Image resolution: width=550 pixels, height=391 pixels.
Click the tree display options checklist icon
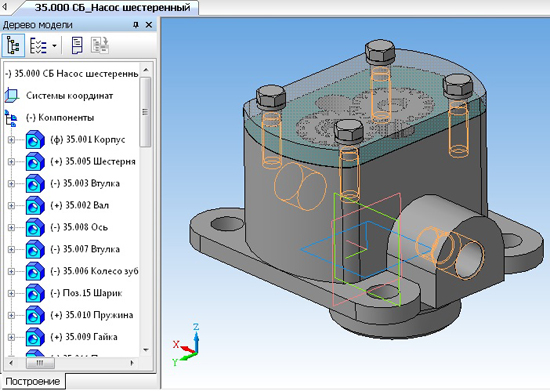click(x=38, y=46)
